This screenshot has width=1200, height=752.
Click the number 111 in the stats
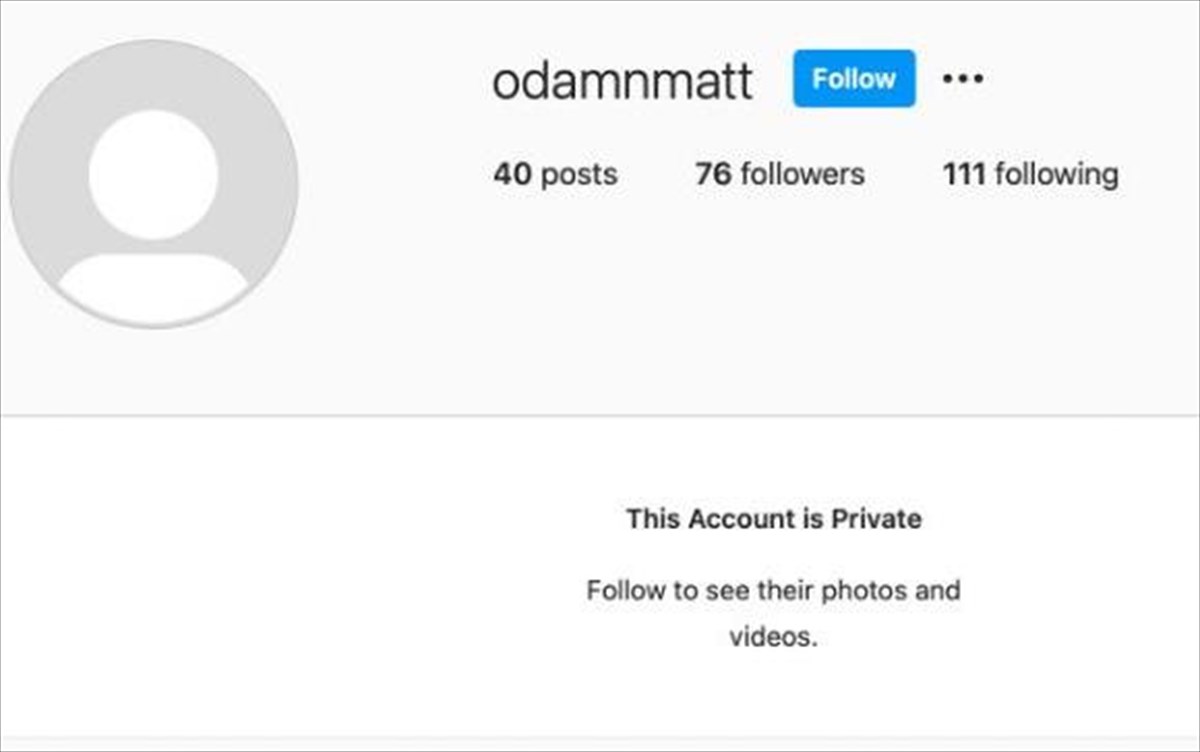(964, 174)
